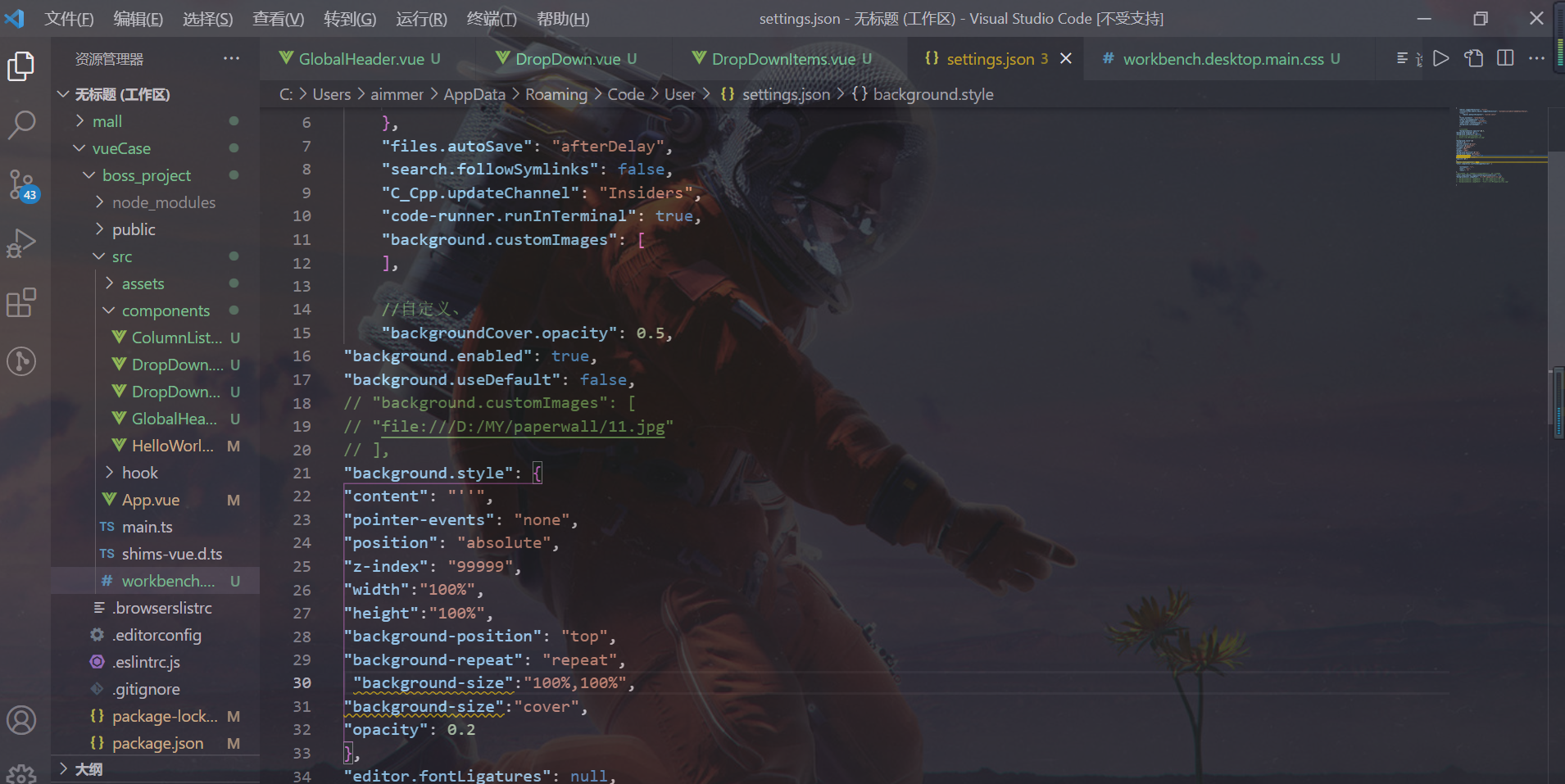Open the Extensions view
Viewport: 1565px width, 784px height.
[x=21, y=302]
